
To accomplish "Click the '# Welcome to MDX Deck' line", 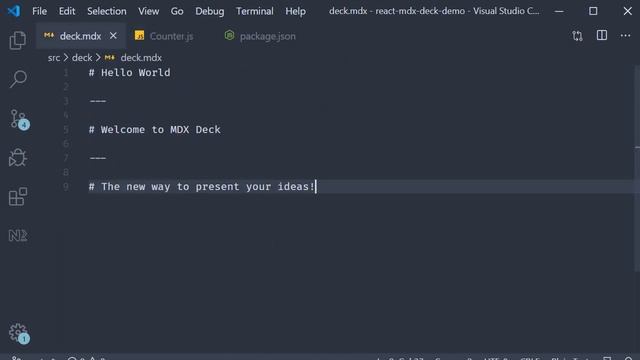I will point(155,129).
